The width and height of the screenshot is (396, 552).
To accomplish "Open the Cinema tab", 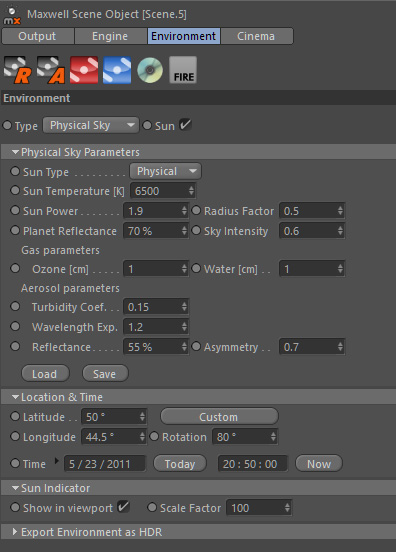I will [x=256, y=36].
